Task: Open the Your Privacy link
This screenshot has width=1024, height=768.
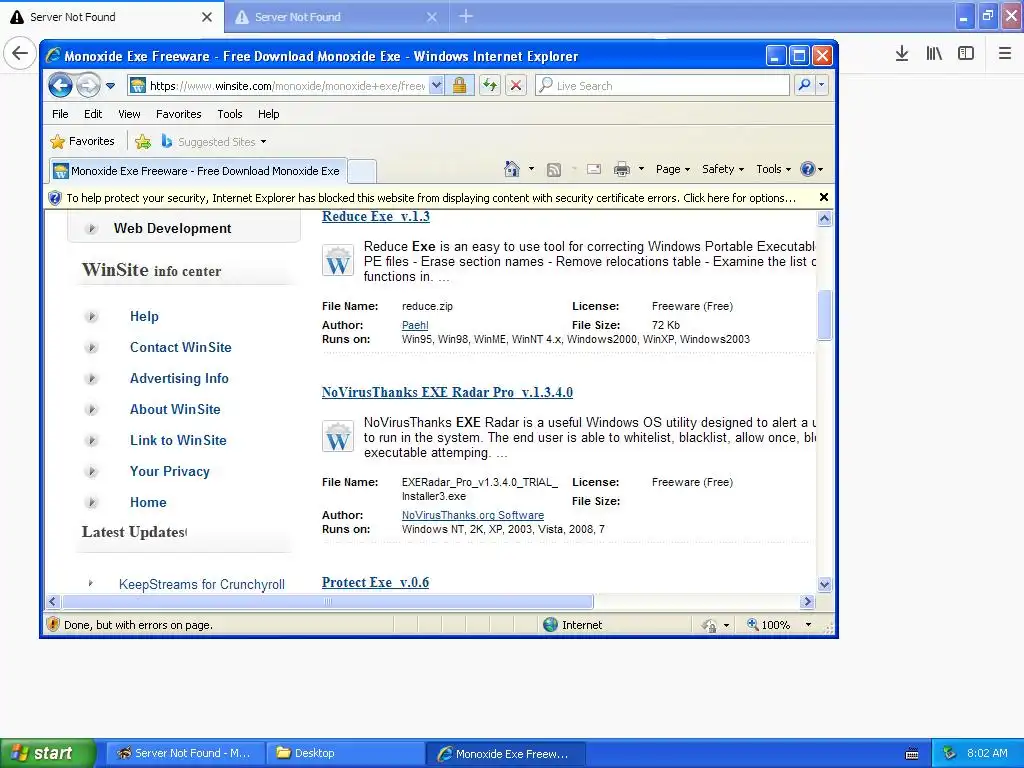Action: (x=170, y=472)
